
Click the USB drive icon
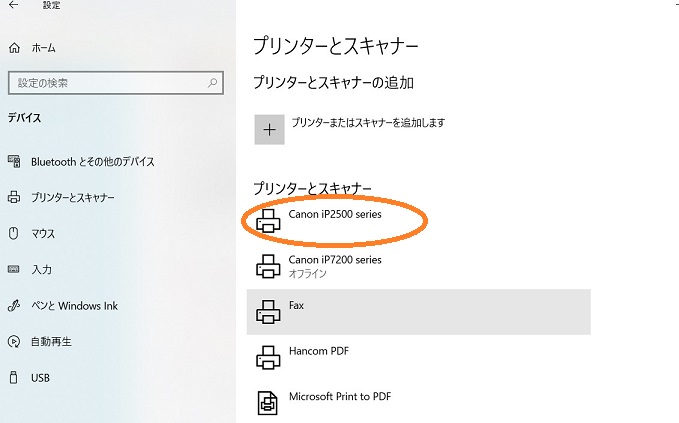coord(14,378)
